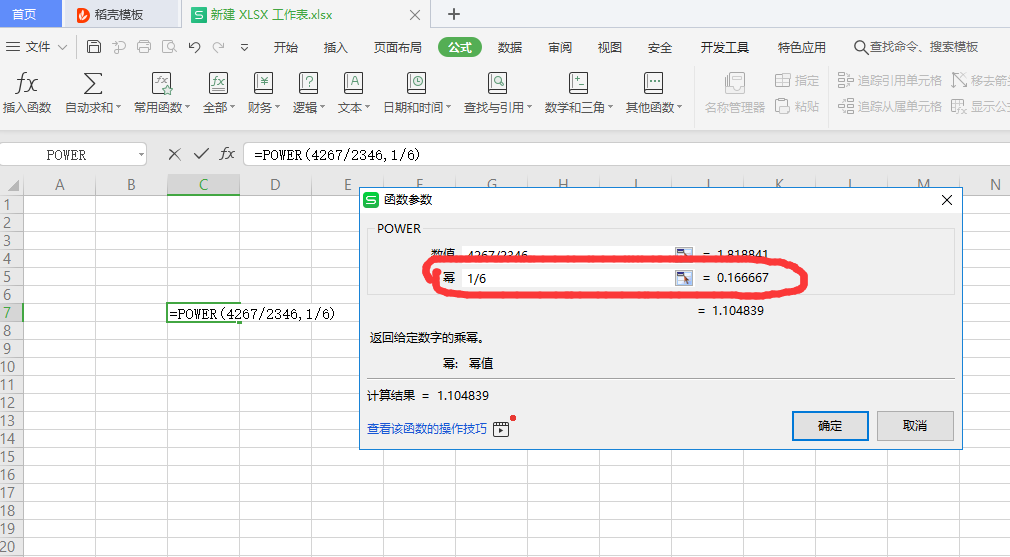The width and height of the screenshot is (1010, 557).
Task: Expand the name box dropdown showing POWER
Action: click(141, 155)
